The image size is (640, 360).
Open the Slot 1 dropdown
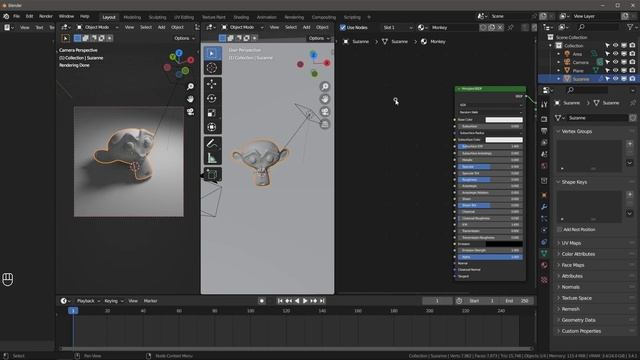tap(397, 27)
